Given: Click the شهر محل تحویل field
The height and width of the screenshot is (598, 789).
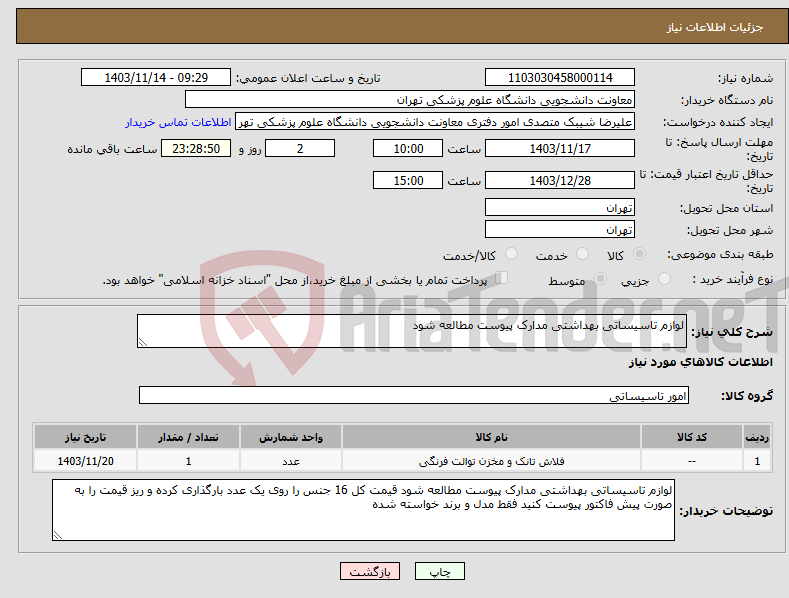Looking at the screenshot, I should point(560,230).
